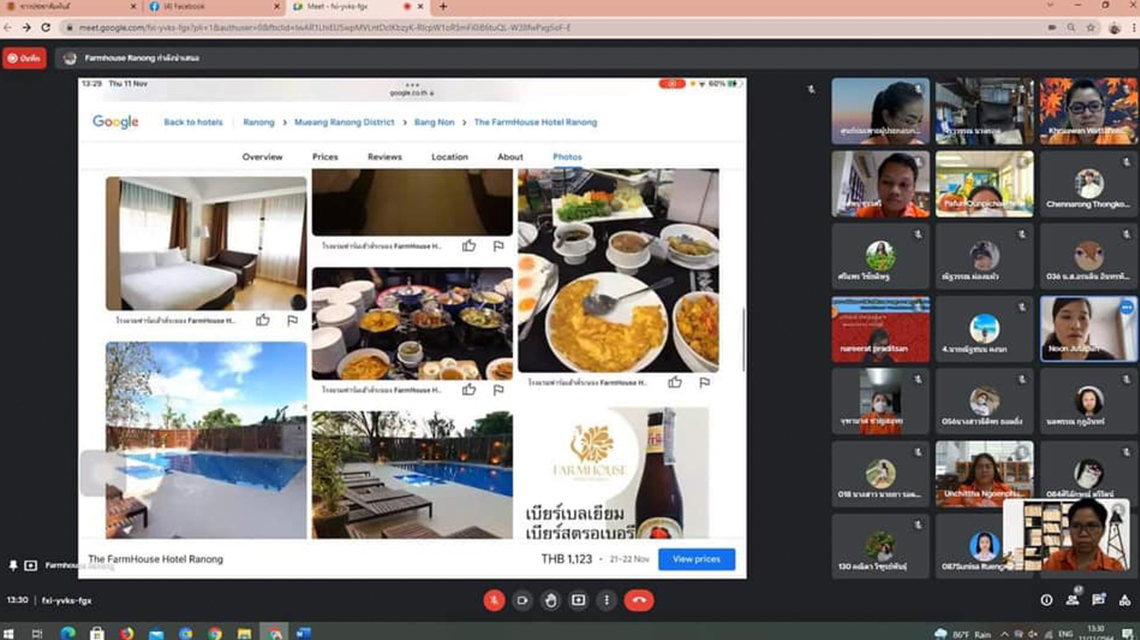Click The FarmHouse Hotel Ranong breadcrumb
Viewport: 1140px width, 640px height.
pyautogui.click(x=536, y=122)
